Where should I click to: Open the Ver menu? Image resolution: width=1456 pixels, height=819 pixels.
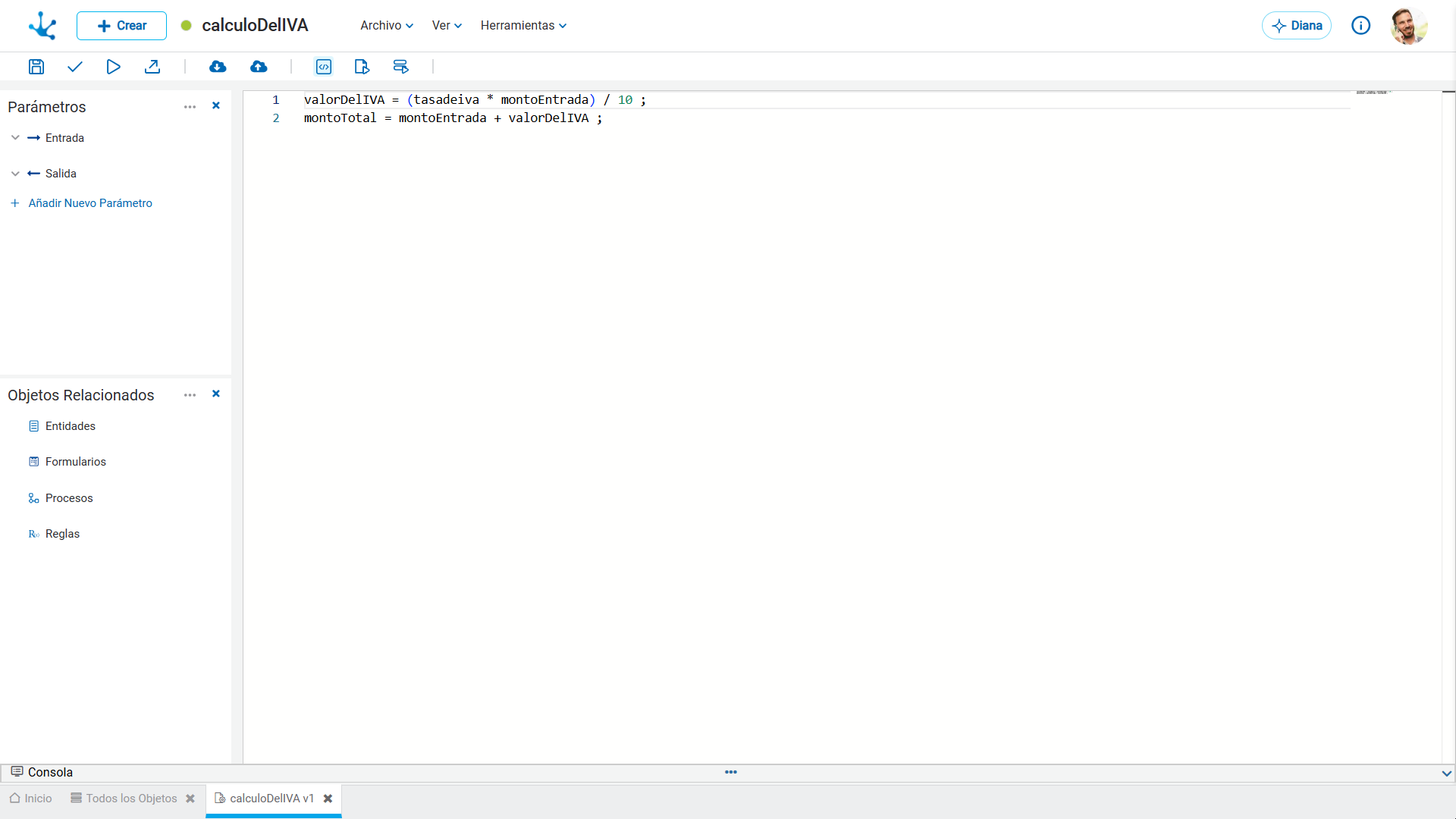tap(447, 26)
